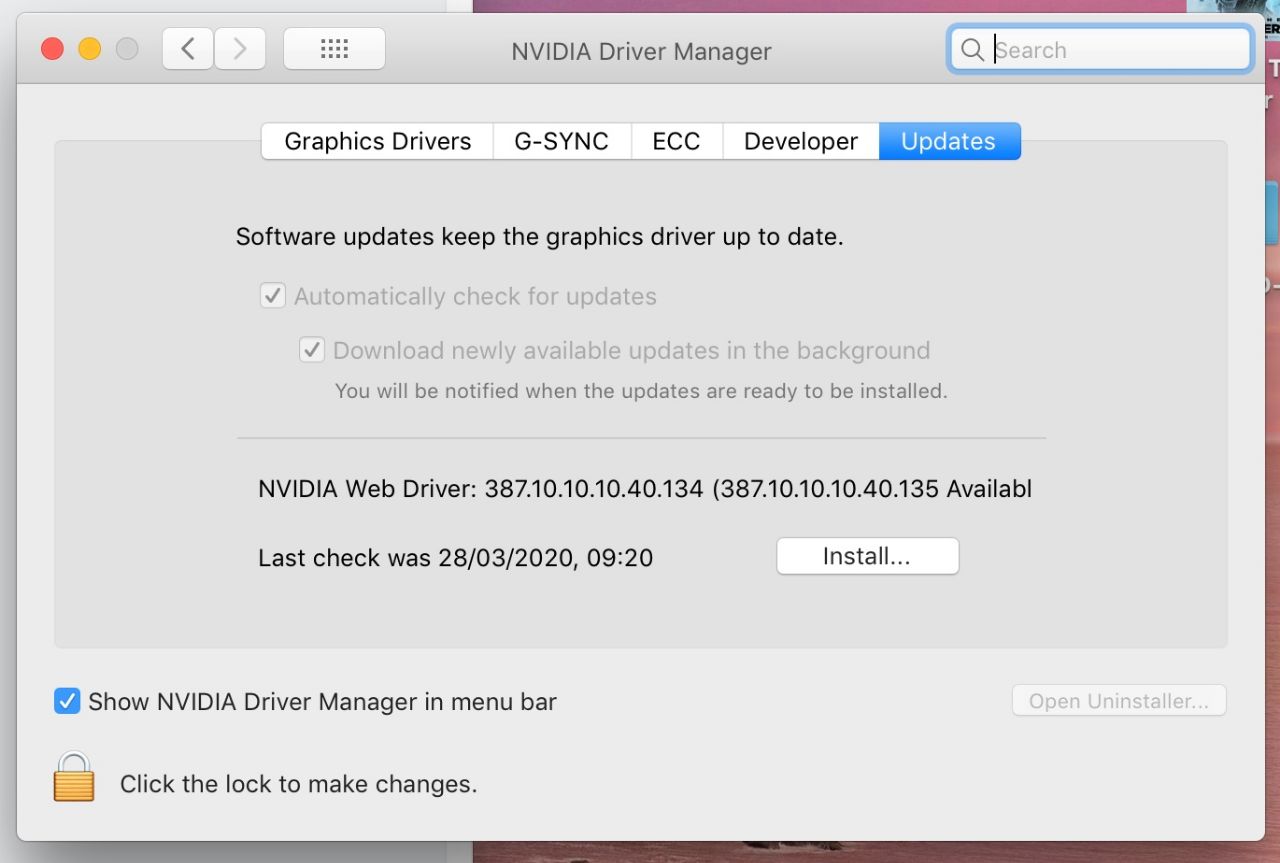
Task: Click the NVIDIA Web Driver version text
Action: pyautogui.click(x=645, y=489)
